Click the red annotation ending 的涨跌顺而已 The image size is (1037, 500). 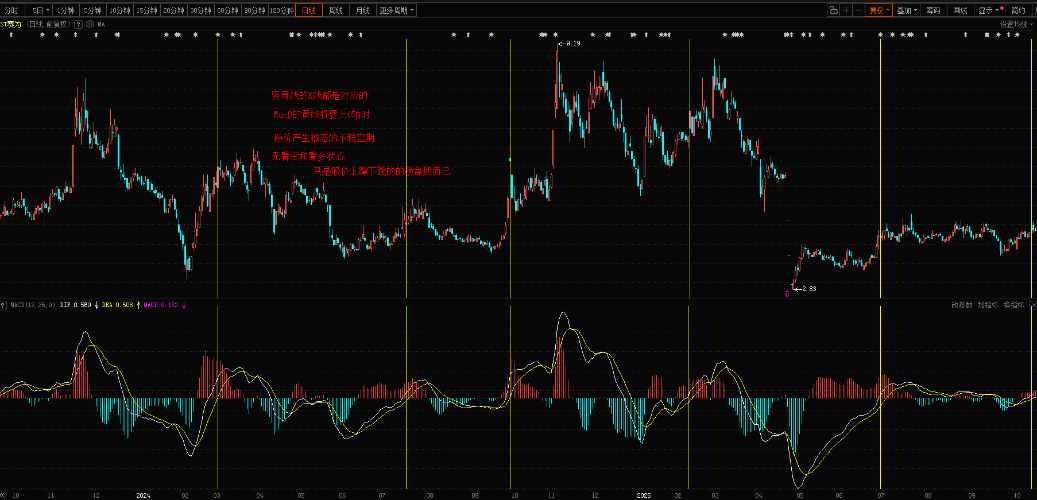coord(382,171)
